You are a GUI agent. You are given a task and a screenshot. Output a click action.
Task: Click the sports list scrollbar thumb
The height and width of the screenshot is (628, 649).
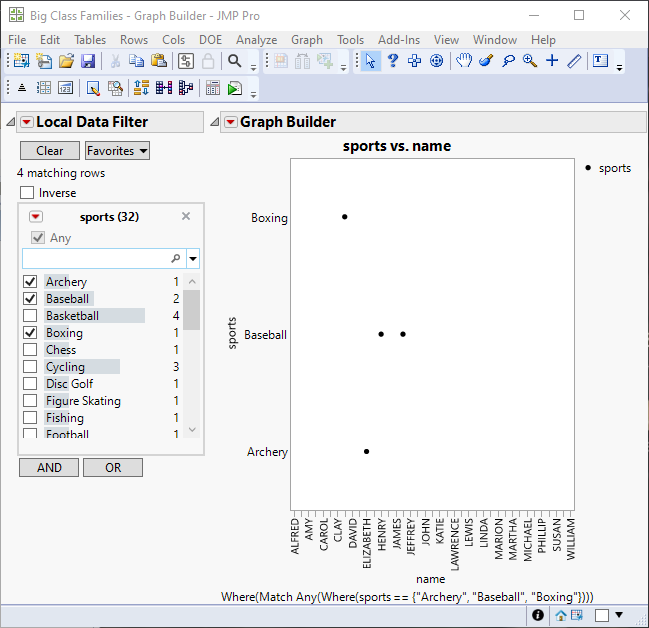tap(192, 310)
